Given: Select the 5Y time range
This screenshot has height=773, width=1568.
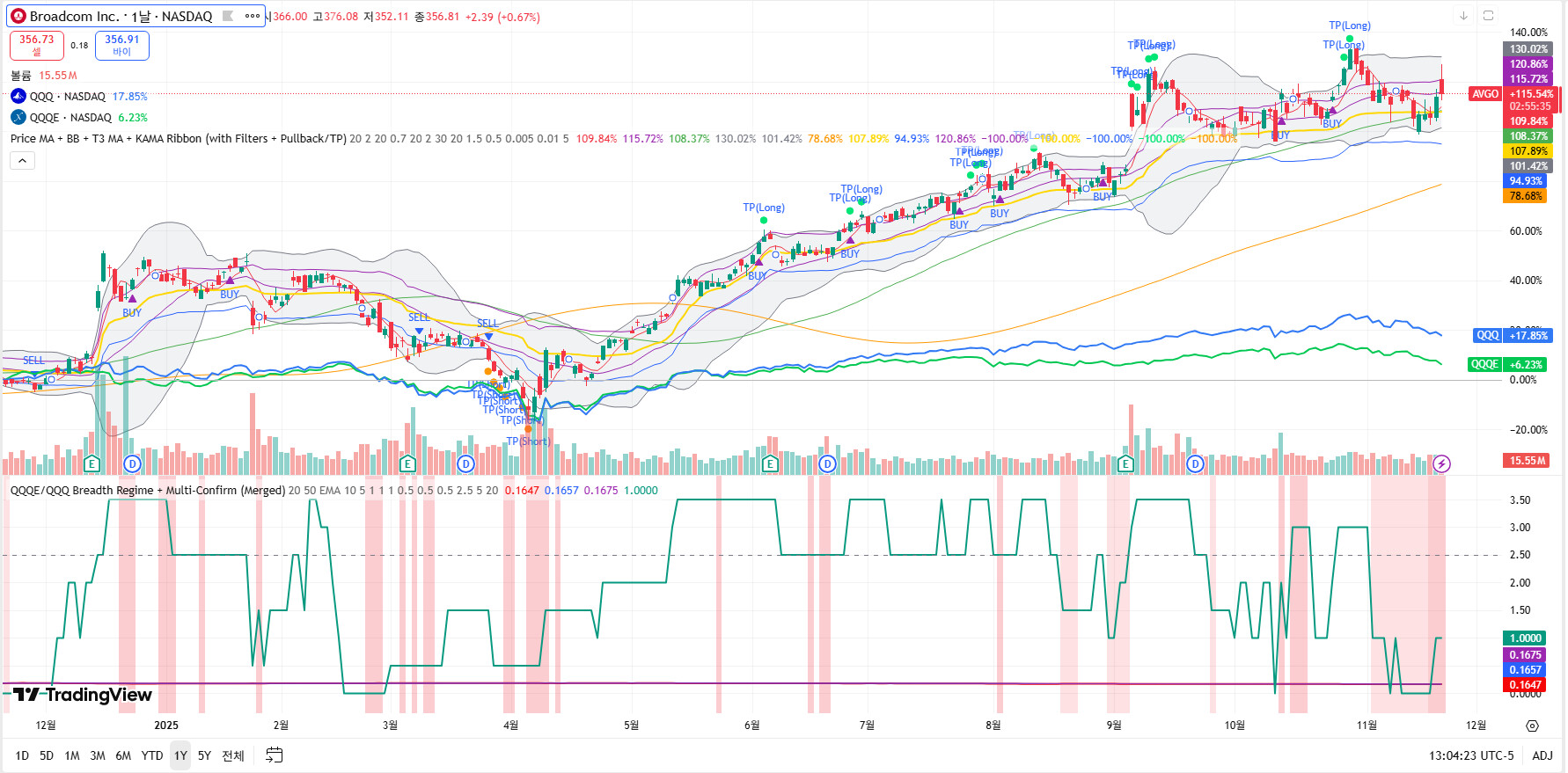Looking at the screenshot, I should pyautogui.click(x=204, y=755).
